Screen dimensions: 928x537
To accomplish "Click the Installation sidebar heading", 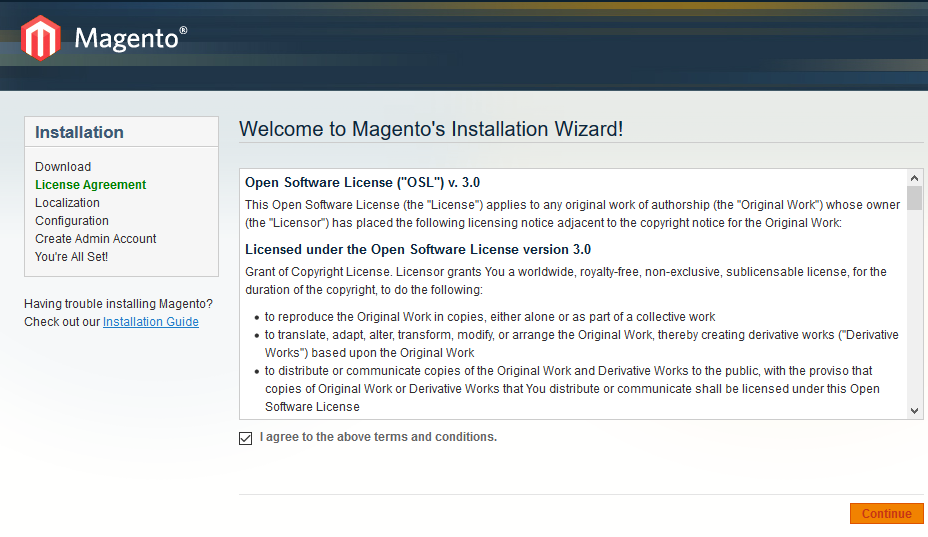I will coord(79,132).
